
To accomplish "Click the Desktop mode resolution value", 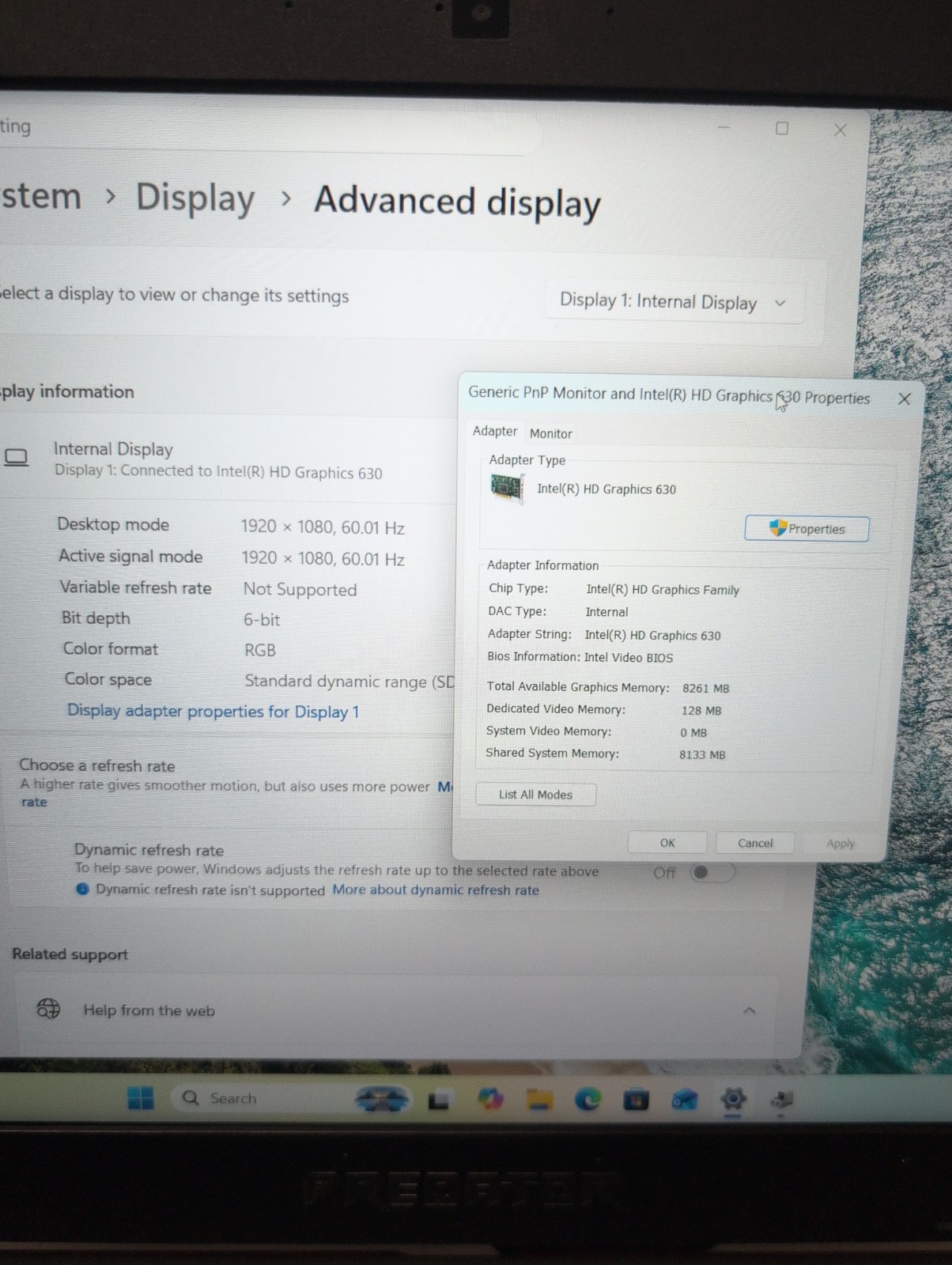I will 323,527.
